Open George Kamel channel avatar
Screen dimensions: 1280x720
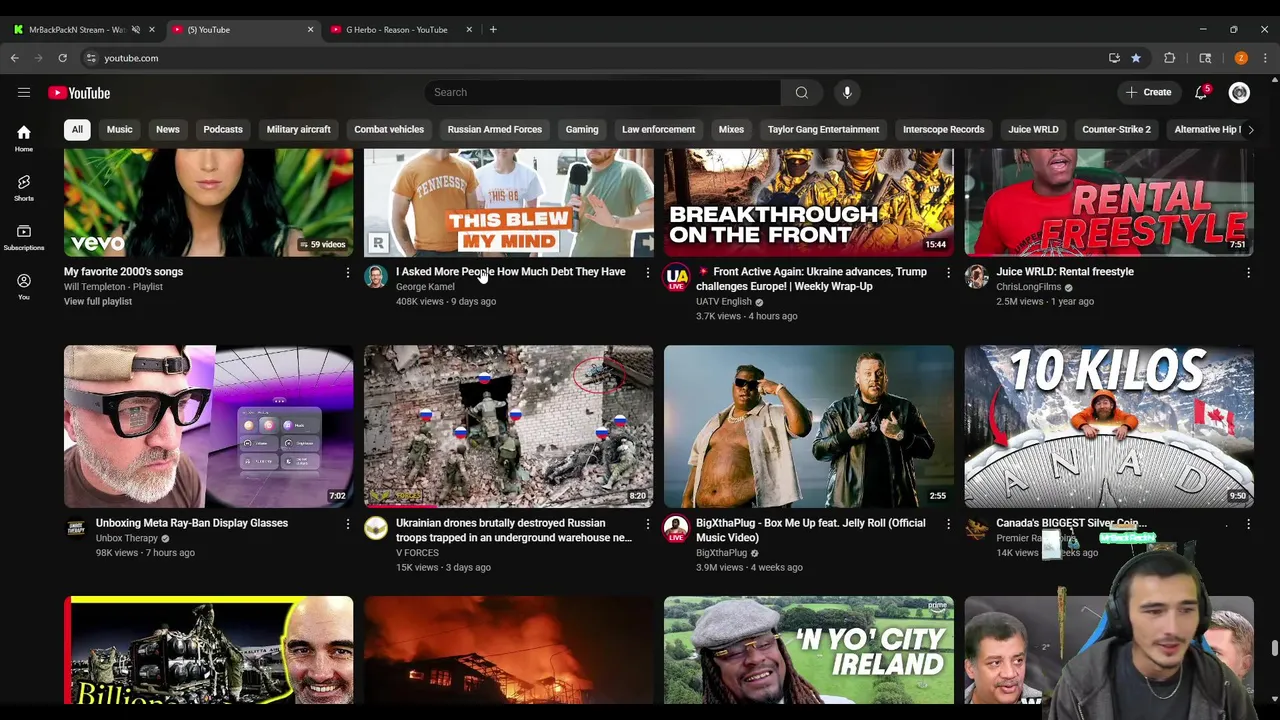coord(376,277)
